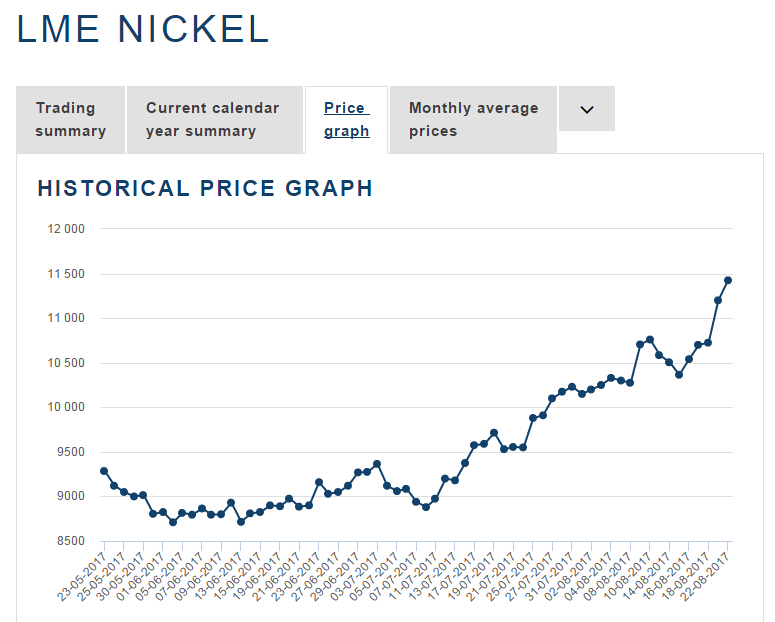Image resolution: width=775 pixels, height=622 pixels.
Task: Open Monthly average prices tab
Action: click(x=474, y=120)
